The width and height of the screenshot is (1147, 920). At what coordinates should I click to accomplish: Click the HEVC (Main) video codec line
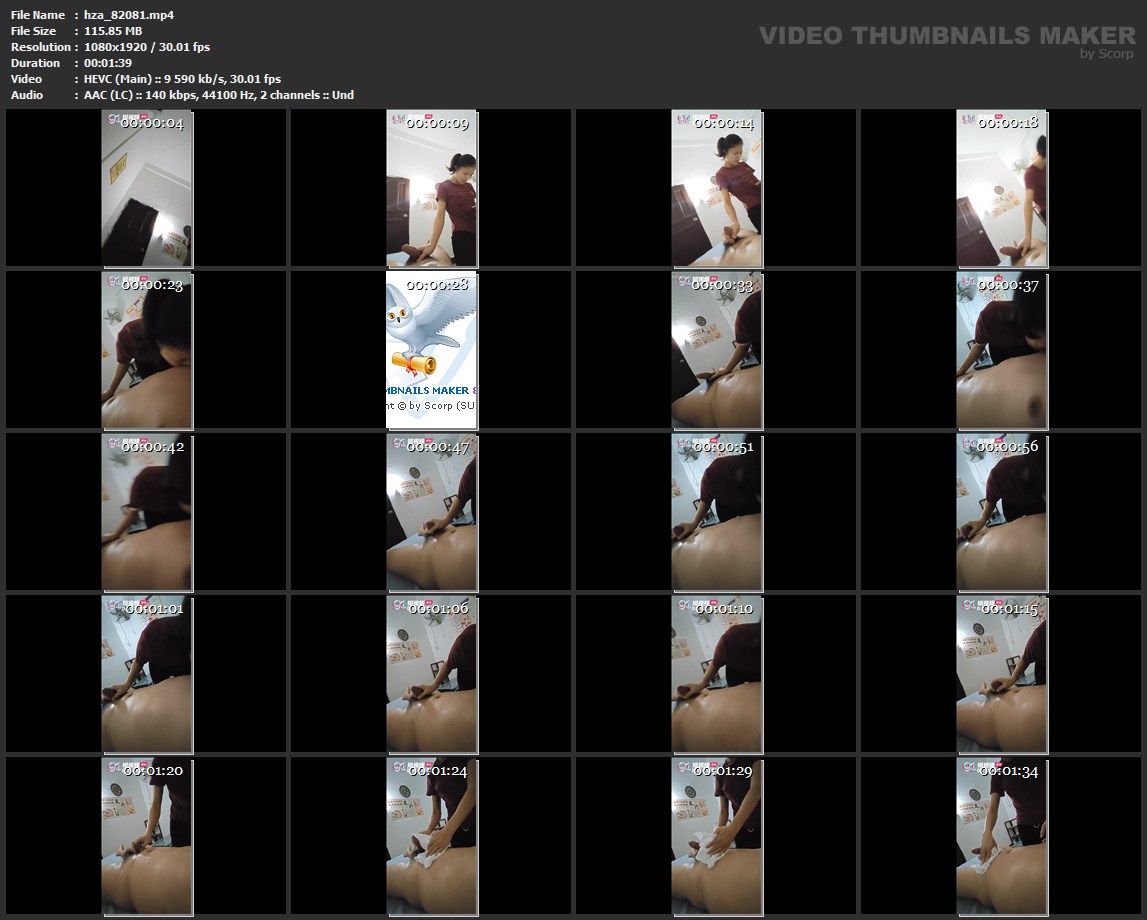point(182,79)
